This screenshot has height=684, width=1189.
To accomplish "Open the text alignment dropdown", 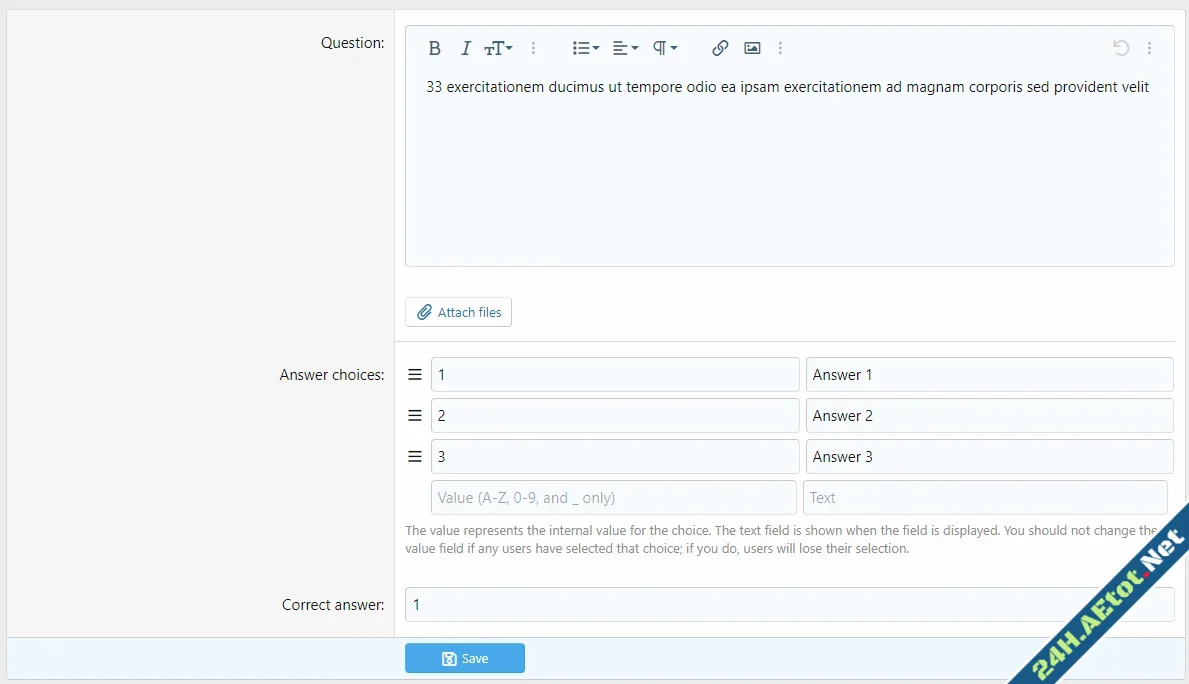I will point(624,47).
